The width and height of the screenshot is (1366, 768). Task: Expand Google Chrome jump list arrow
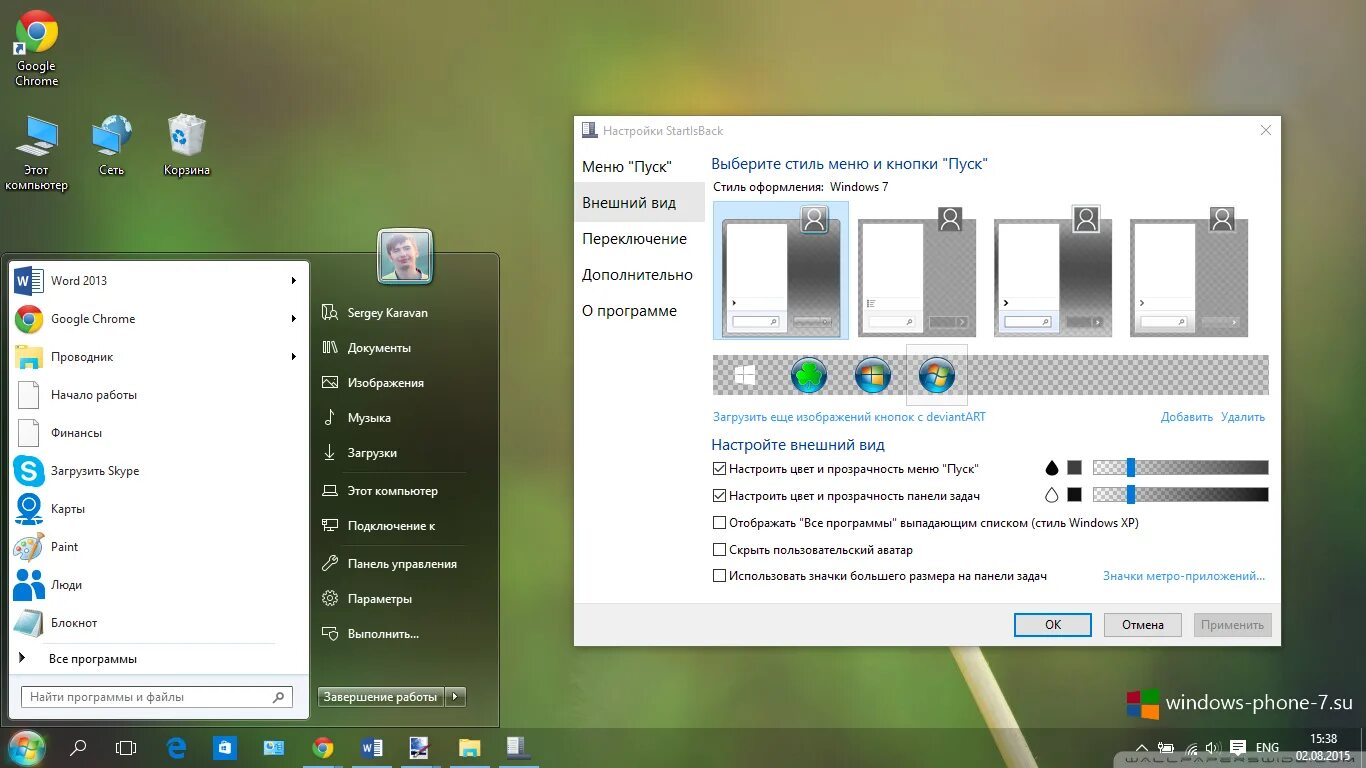point(294,319)
